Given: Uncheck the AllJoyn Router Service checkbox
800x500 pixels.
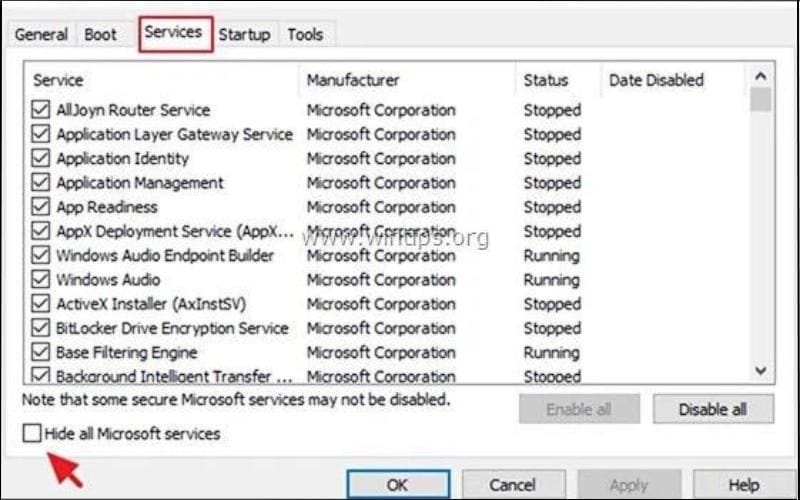Looking at the screenshot, I should pyautogui.click(x=41, y=110).
